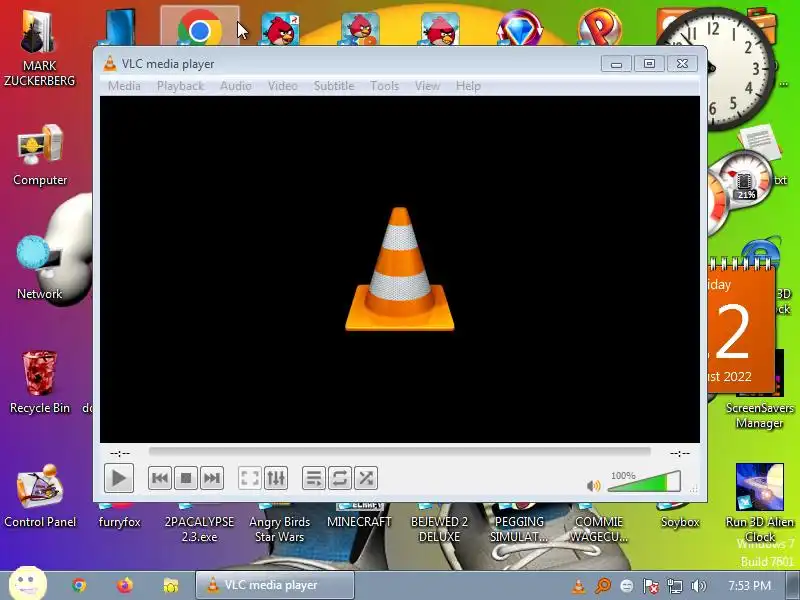
Task: Skip to next media in playlist
Action: click(x=212, y=478)
